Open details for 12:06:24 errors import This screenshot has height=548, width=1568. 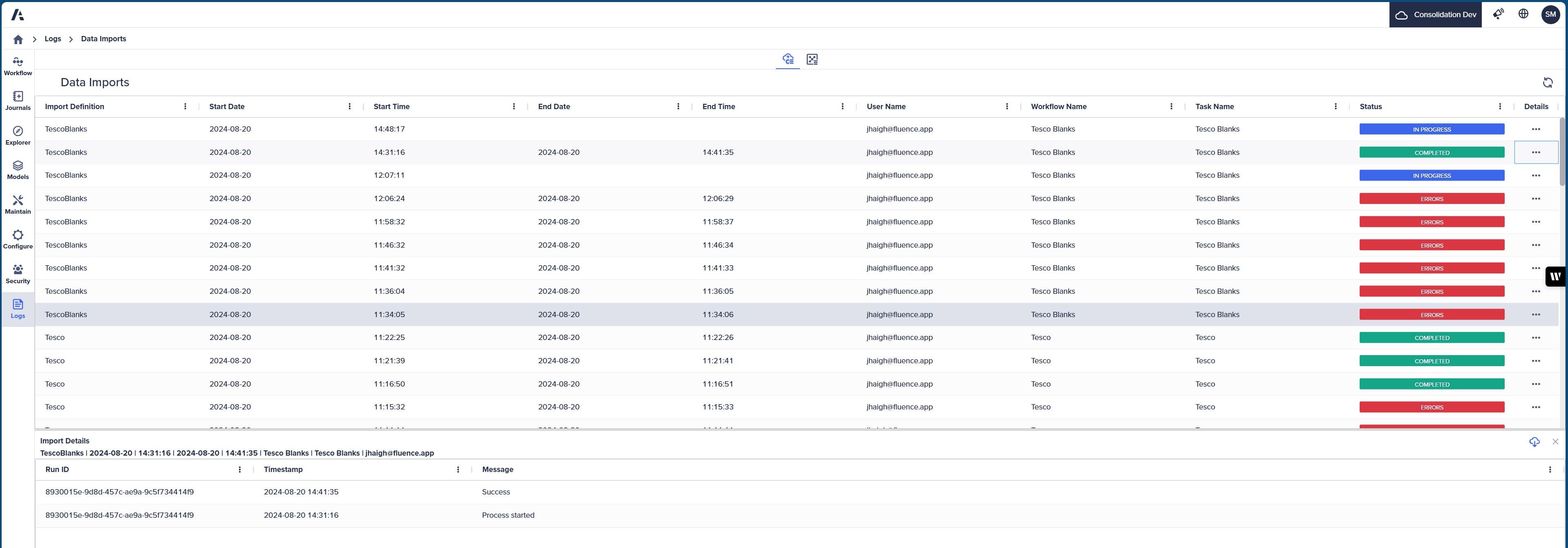click(1536, 199)
